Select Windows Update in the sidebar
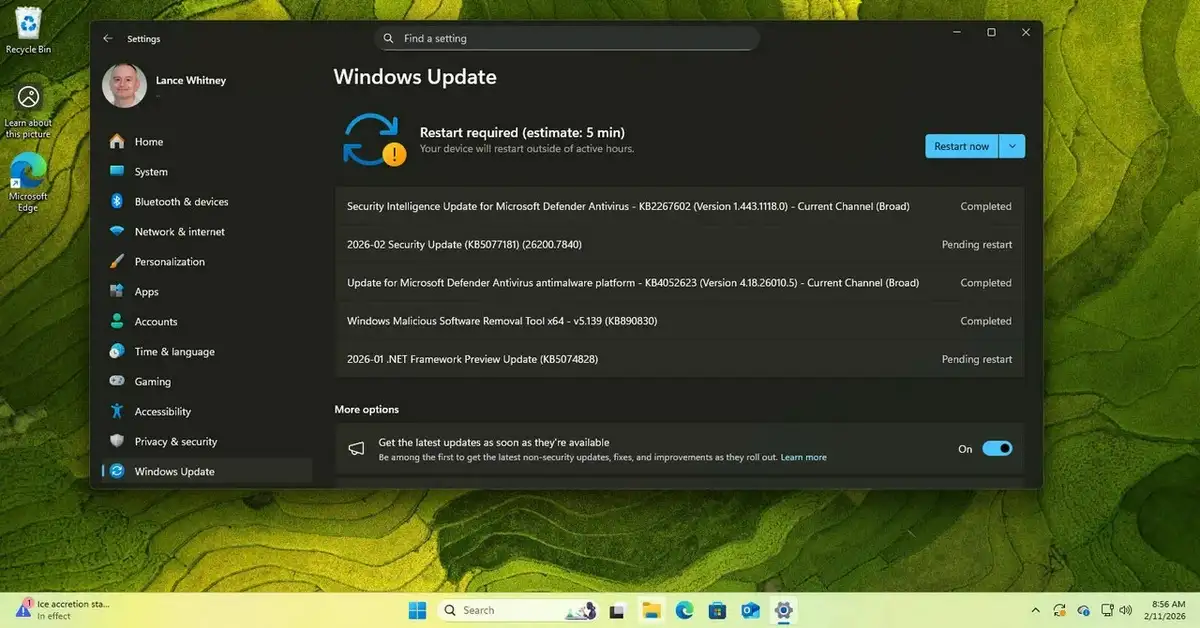 (x=175, y=471)
